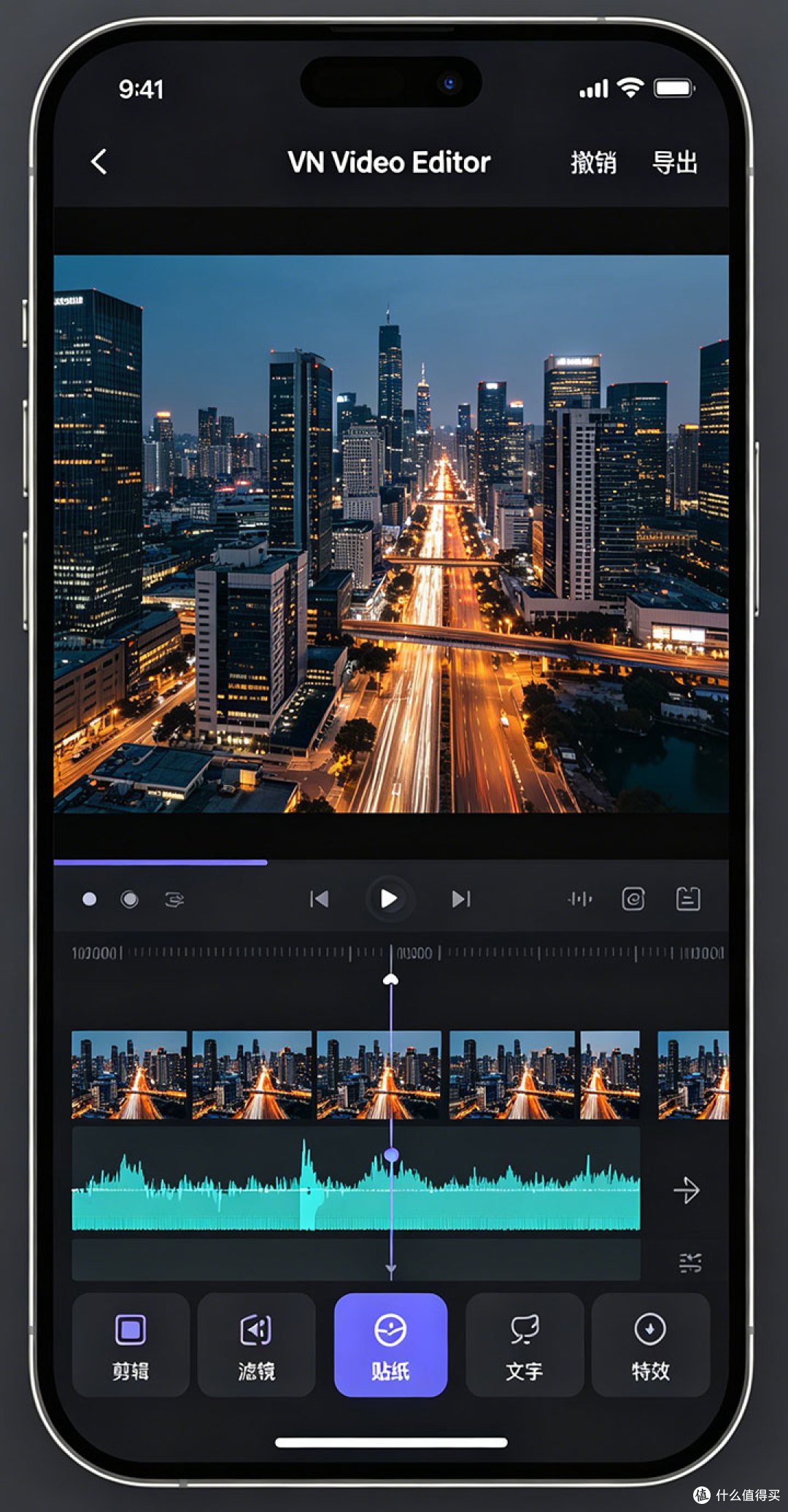Click the ringed circle icon
The width and height of the screenshot is (788, 1512).
coord(130,899)
